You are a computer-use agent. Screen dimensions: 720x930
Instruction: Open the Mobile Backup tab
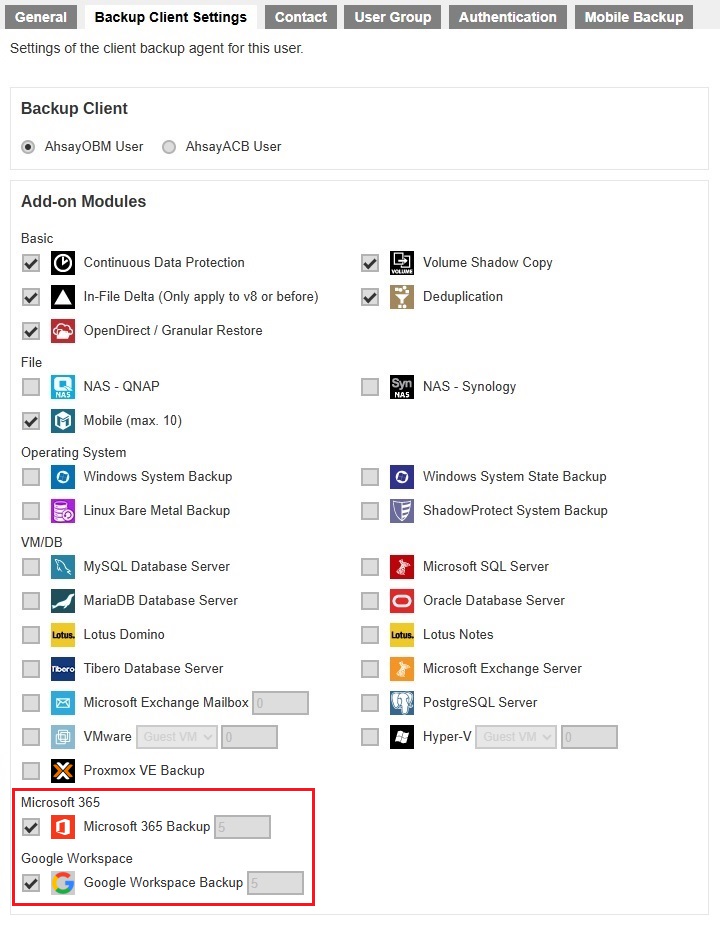634,17
